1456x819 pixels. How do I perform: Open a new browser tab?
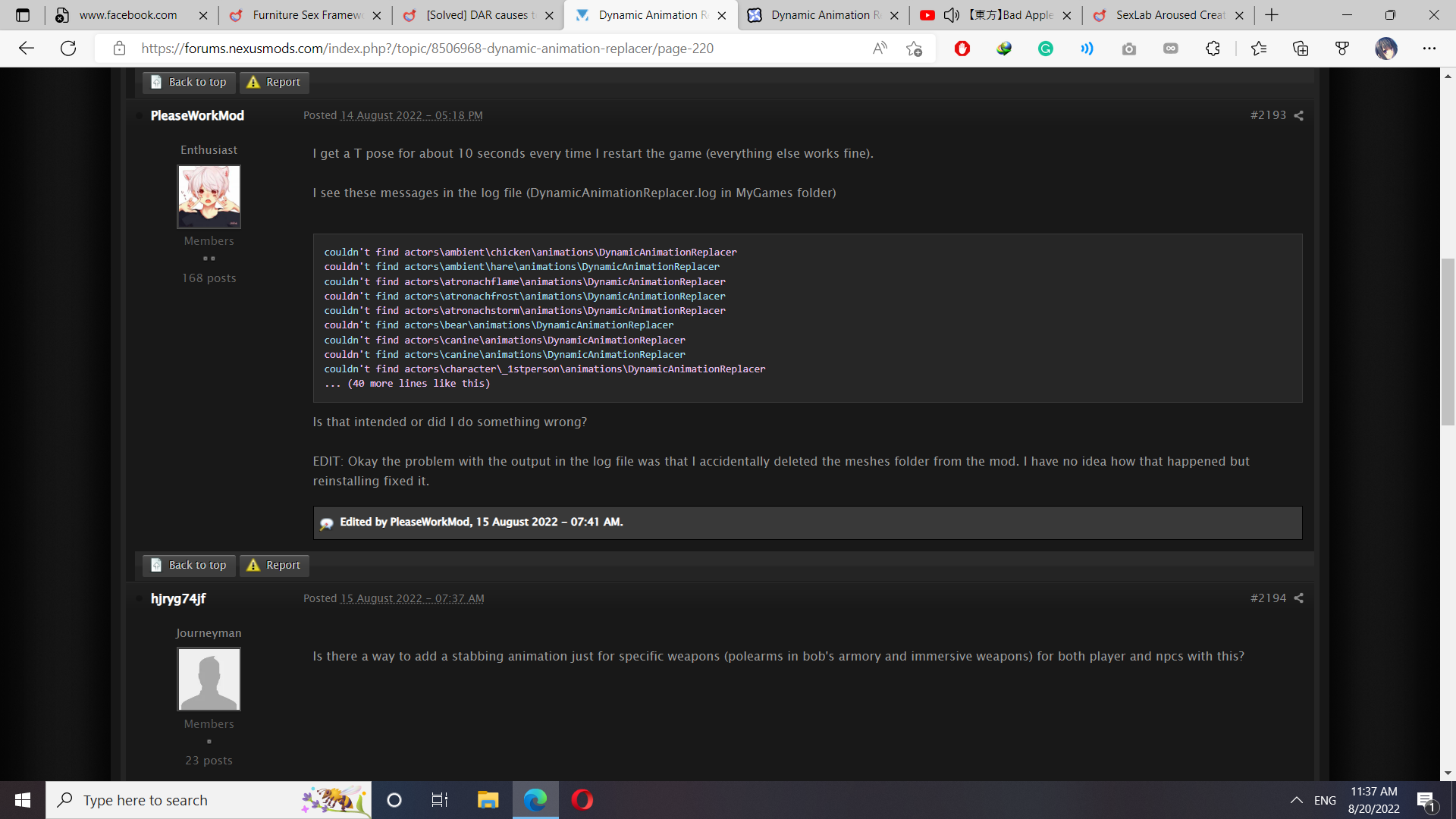point(1272,15)
